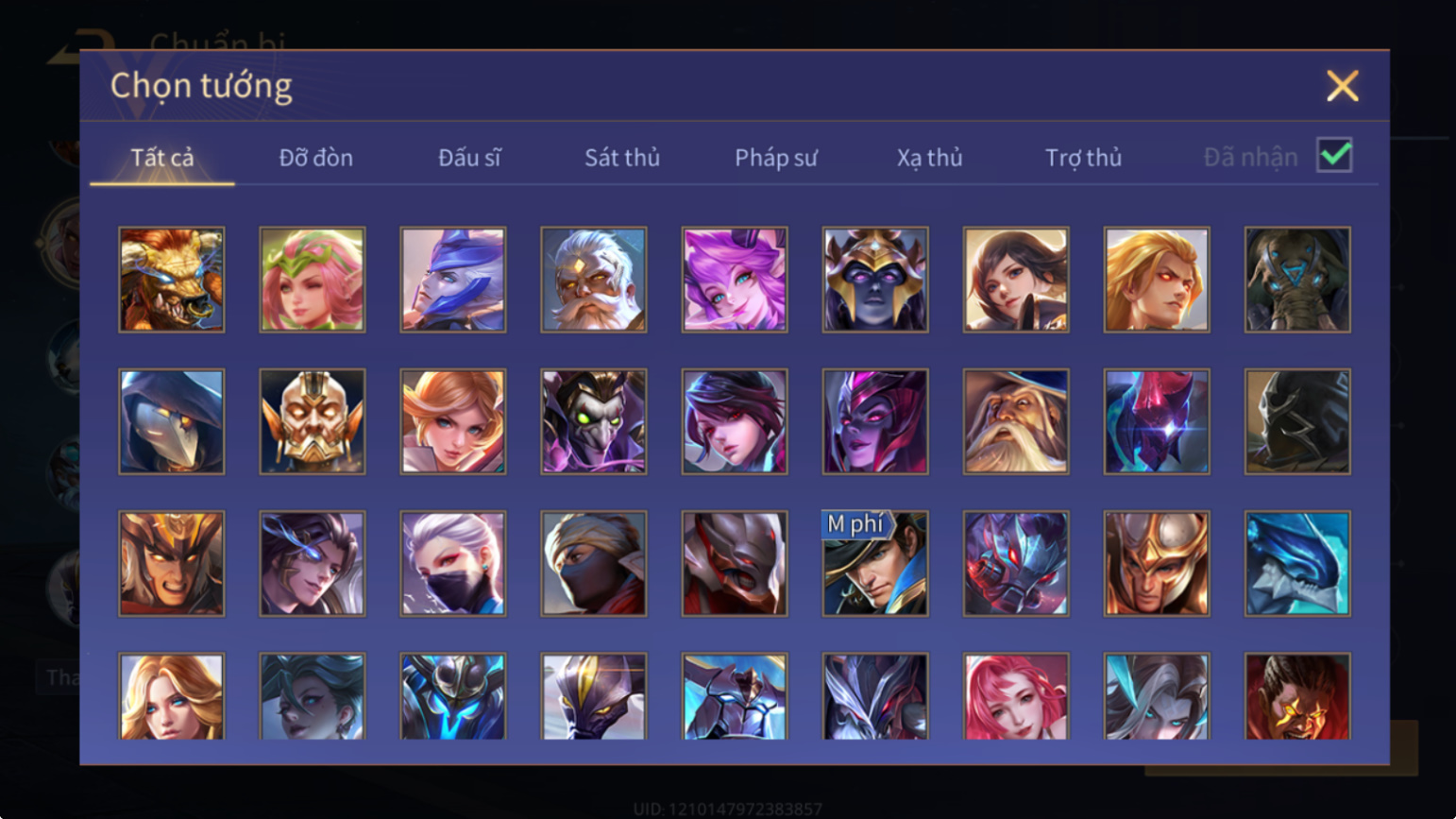
Task: Select the purple-haired girl hero portrait
Action: (x=735, y=280)
